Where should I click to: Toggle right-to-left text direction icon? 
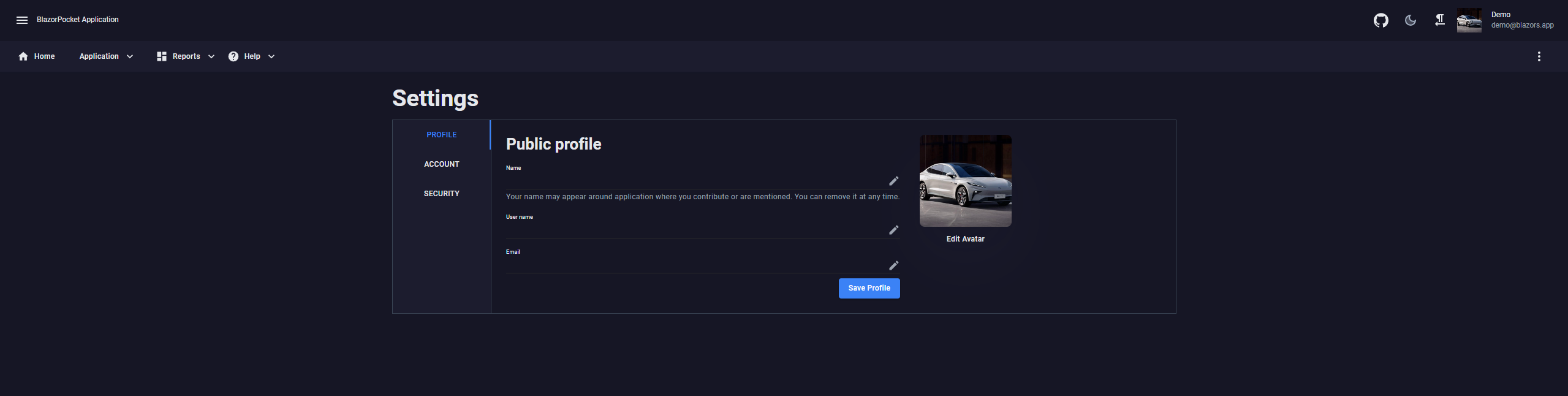tap(1439, 21)
